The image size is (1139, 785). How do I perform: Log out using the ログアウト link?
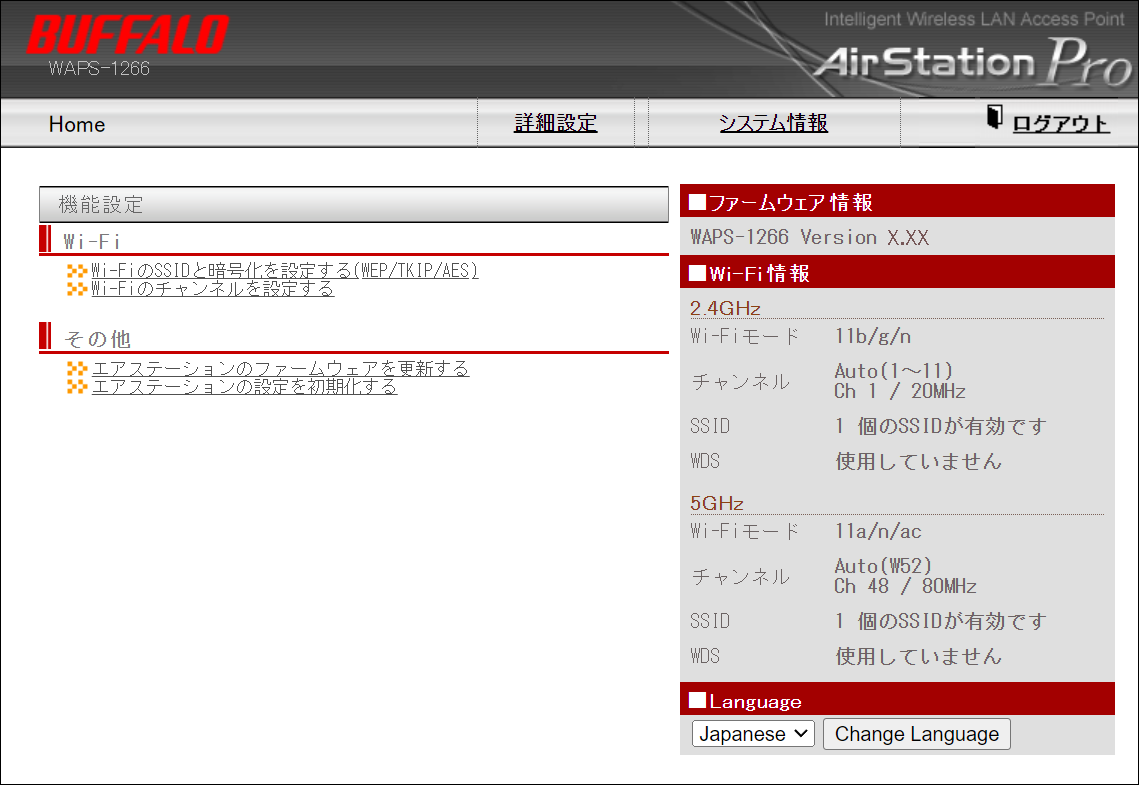click(x=1060, y=124)
